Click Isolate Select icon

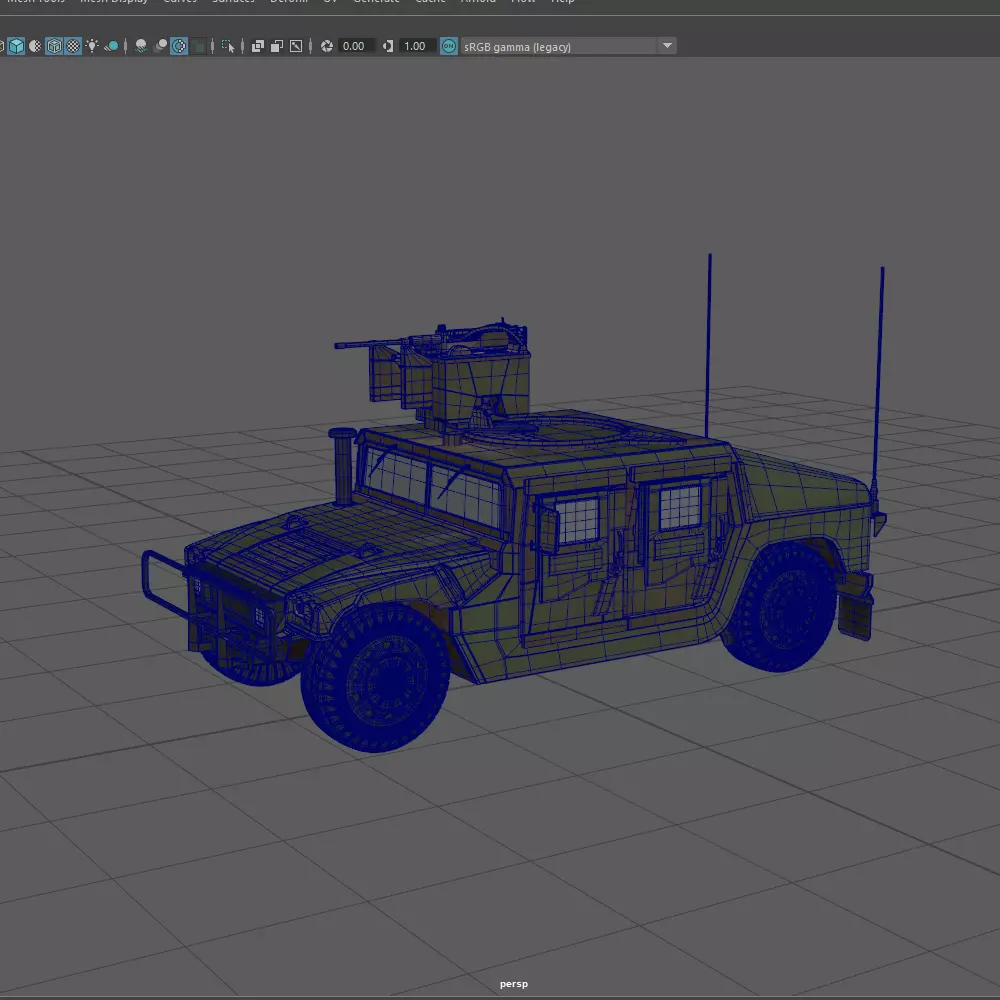[x=228, y=46]
